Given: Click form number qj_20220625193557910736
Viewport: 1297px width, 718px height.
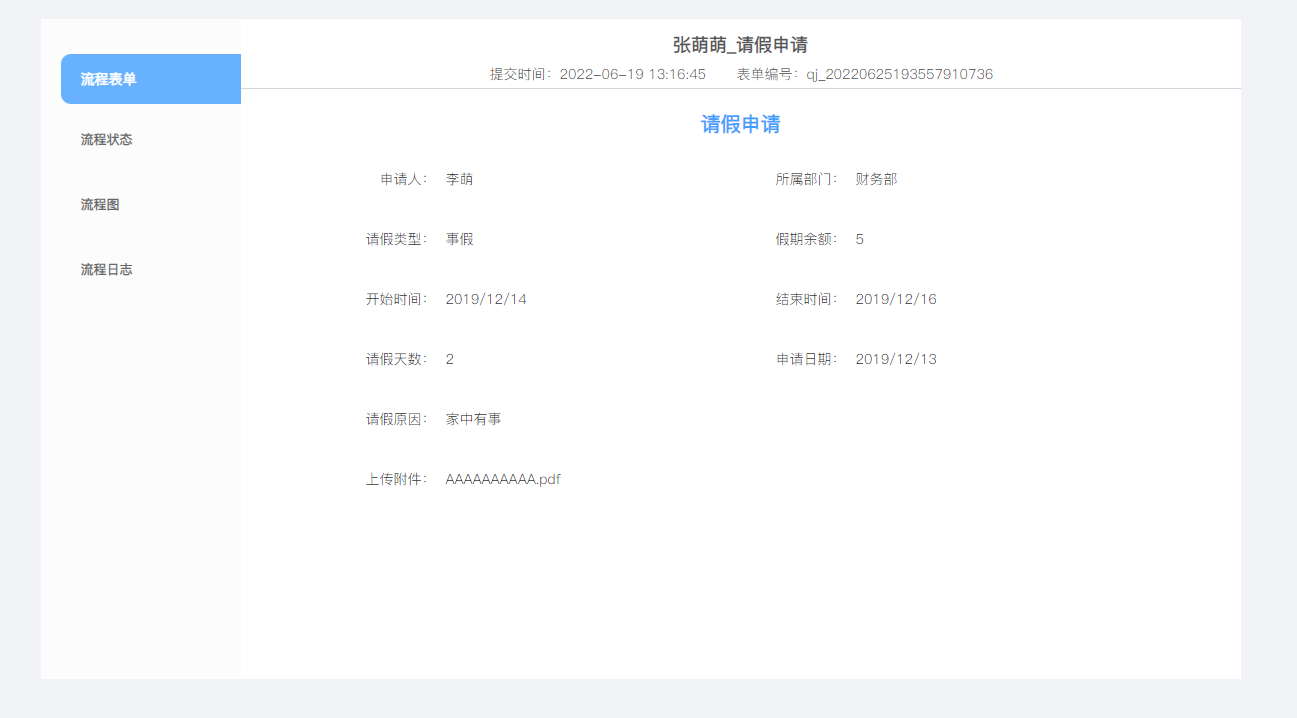Looking at the screenshot, I should click(x=899, y=74).
